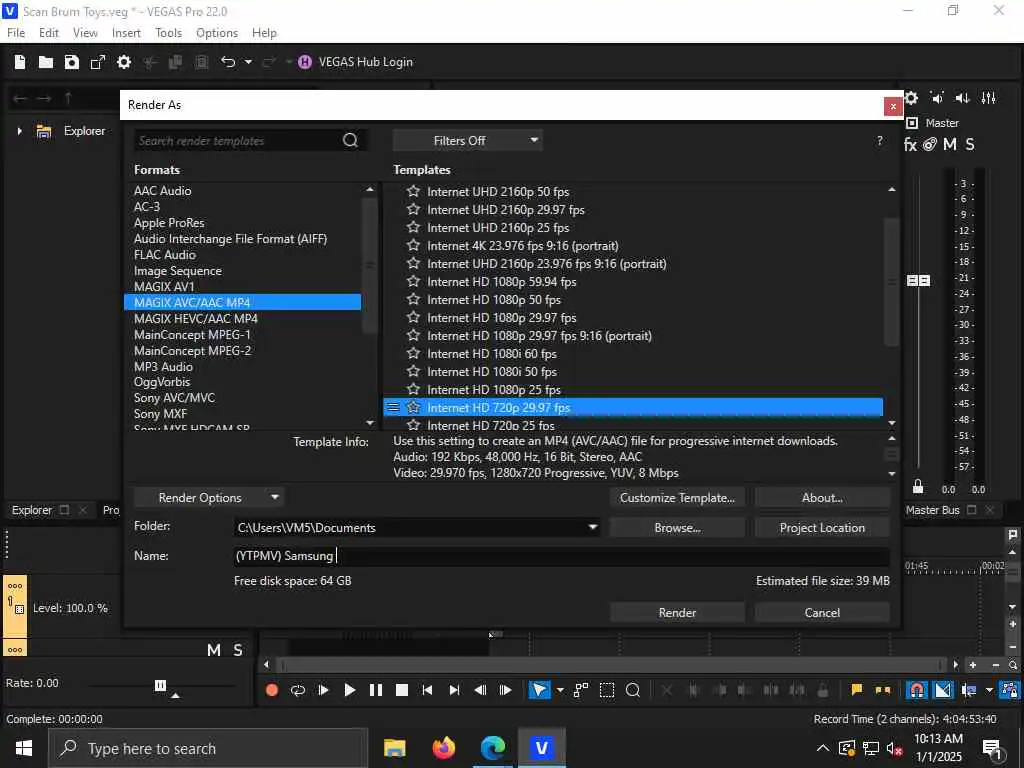1024x768 pixels.
Task: Expand the Explorer tree node arrow
Action: (20, 131)
